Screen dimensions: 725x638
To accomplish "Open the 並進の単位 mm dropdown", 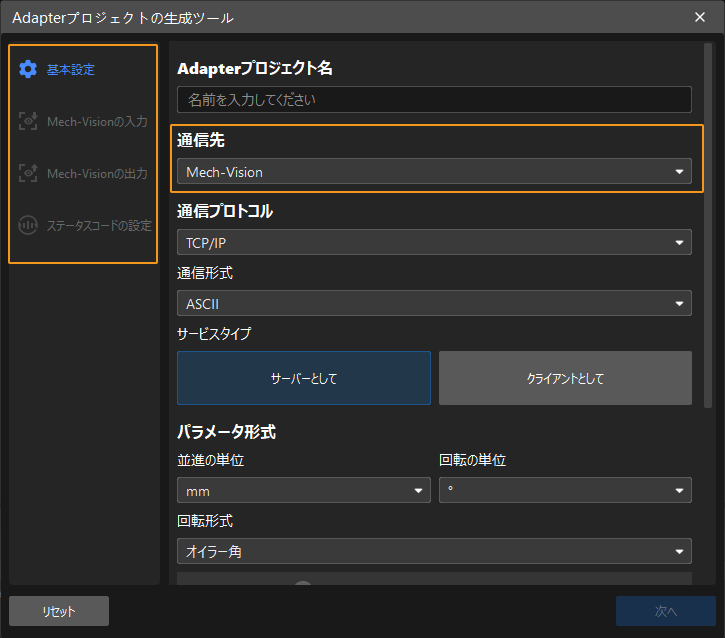I will (304, 490).
